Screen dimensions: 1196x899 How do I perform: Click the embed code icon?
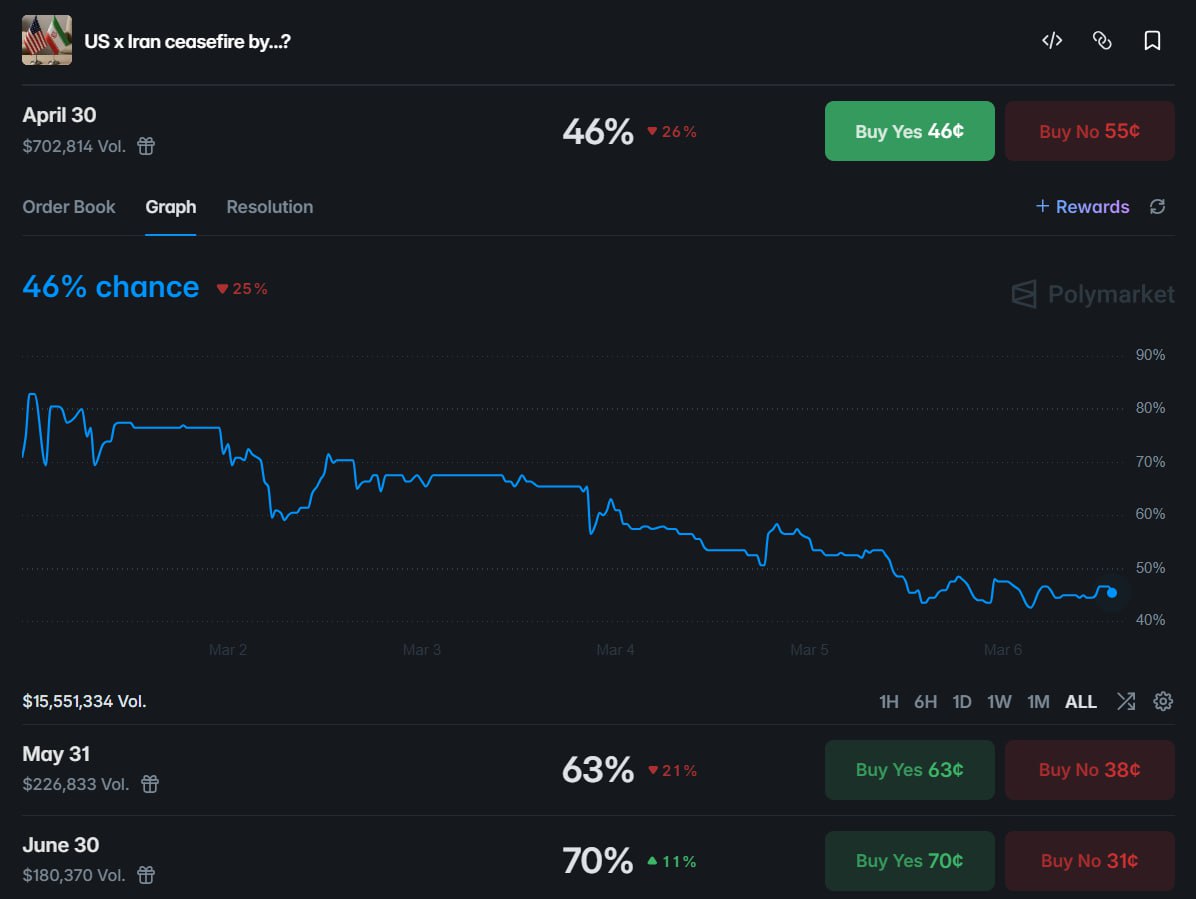coord(1051,41)
